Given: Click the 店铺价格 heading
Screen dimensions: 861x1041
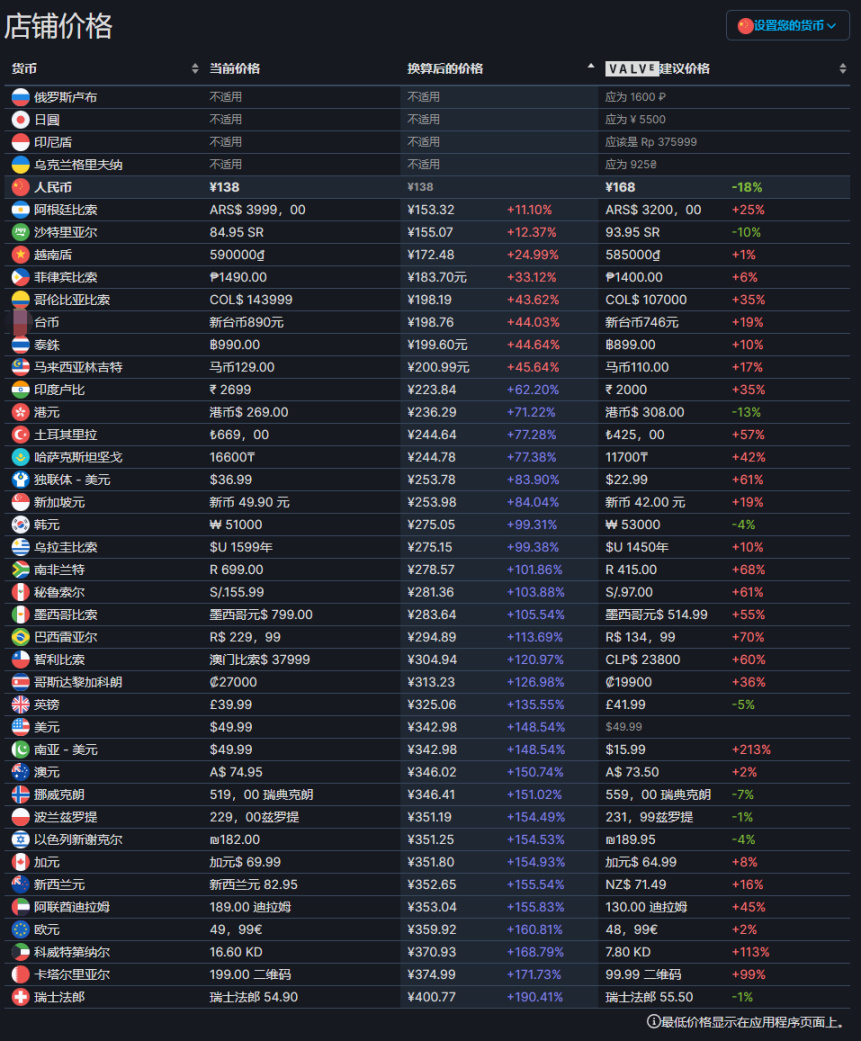Looking at the screenshot, I should point(58,26).
